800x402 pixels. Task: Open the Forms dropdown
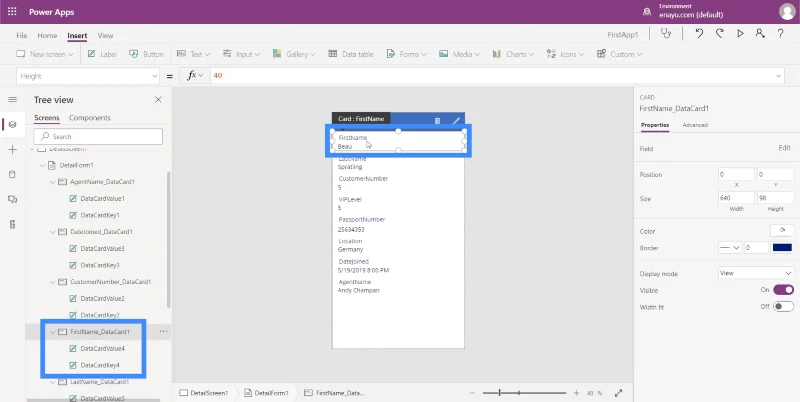pyautogui.click(x=406, y=54)
